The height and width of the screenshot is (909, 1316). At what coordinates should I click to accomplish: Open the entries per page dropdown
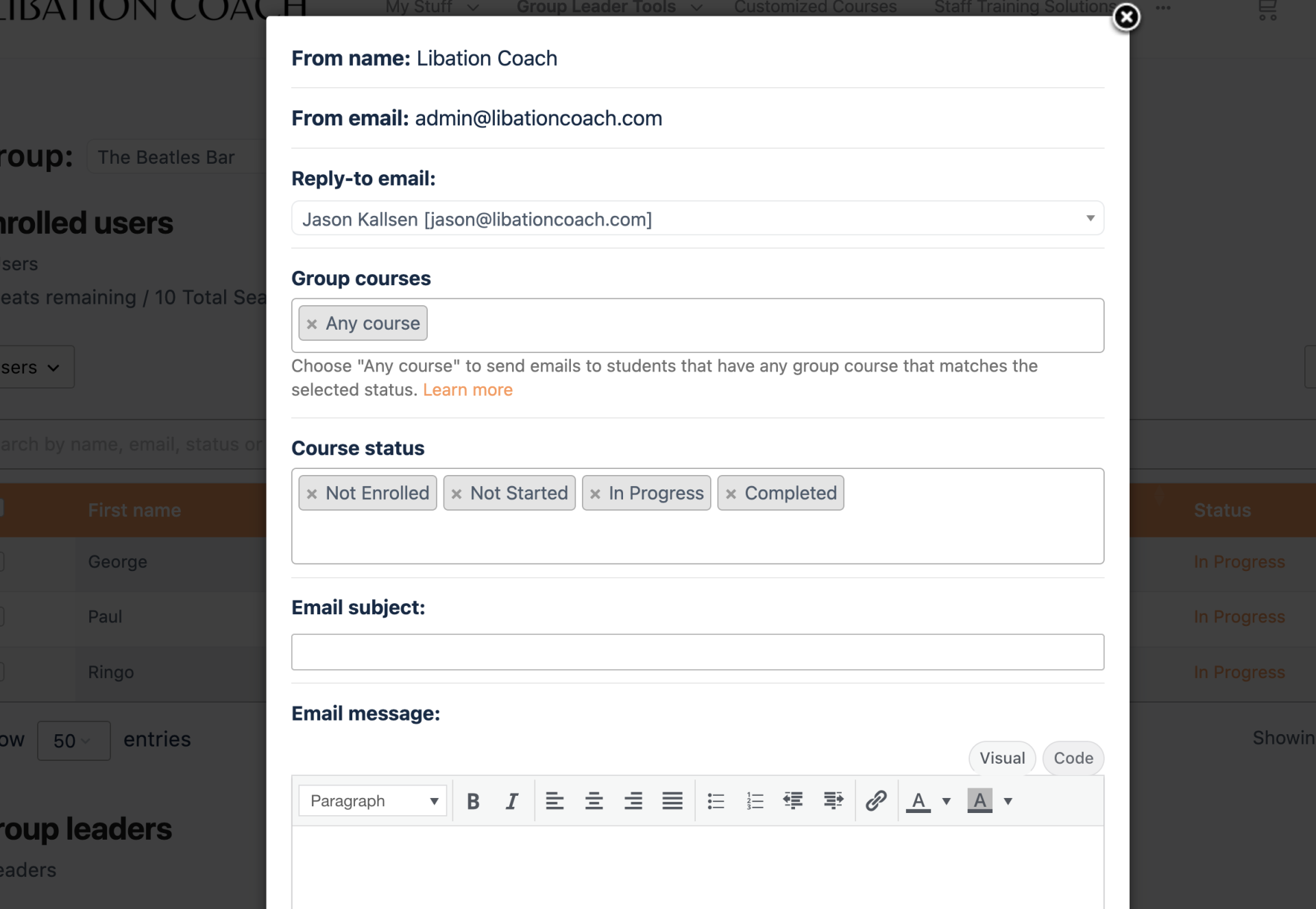[x=73, y=740]
